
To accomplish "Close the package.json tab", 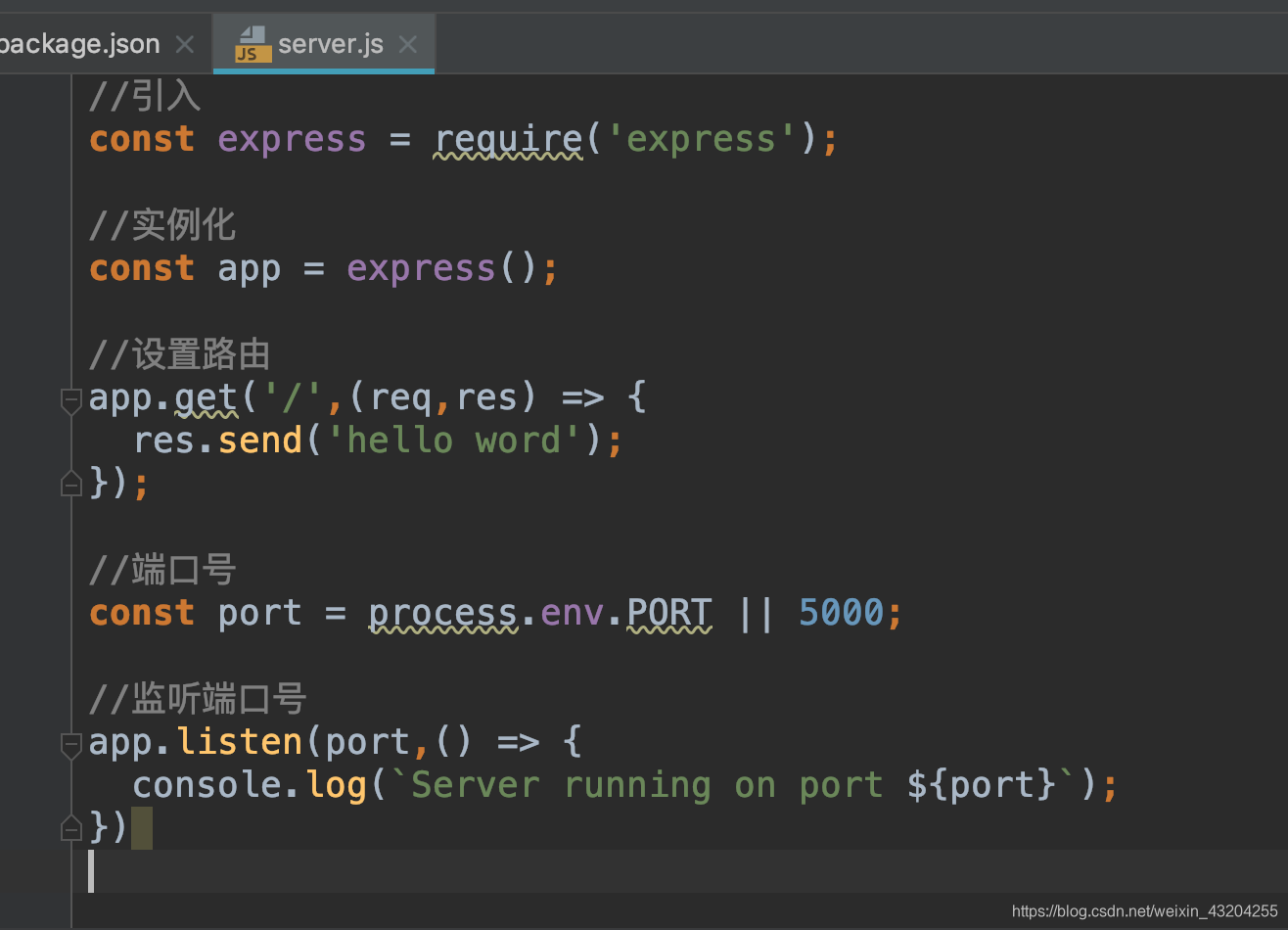I will tap(185, 44).
